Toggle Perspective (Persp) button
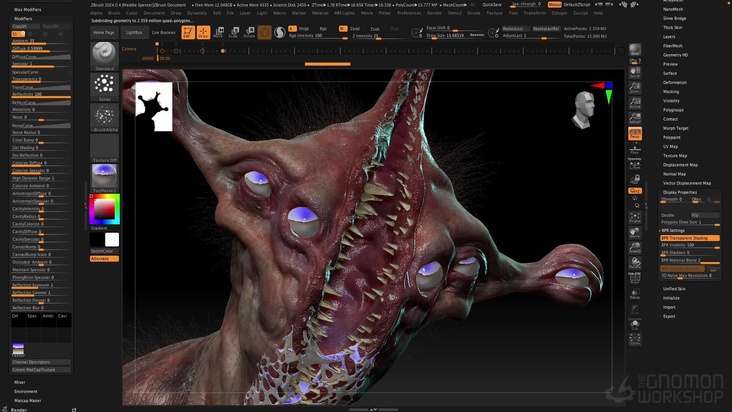The width and height of the screenshot is (732, 412). [635, 133]
